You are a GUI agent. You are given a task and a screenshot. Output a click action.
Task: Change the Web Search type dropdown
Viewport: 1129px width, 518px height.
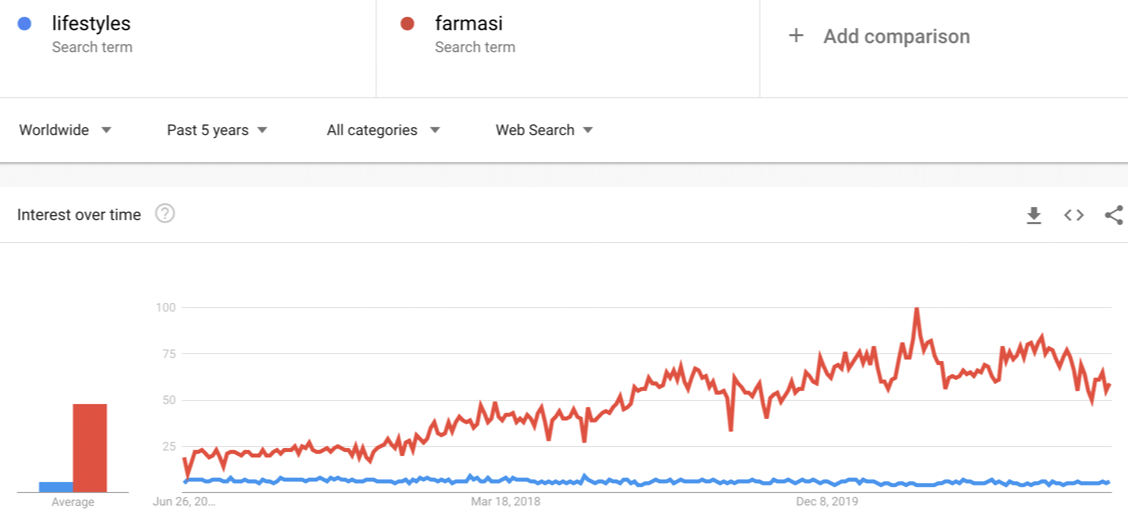point(544,130)
